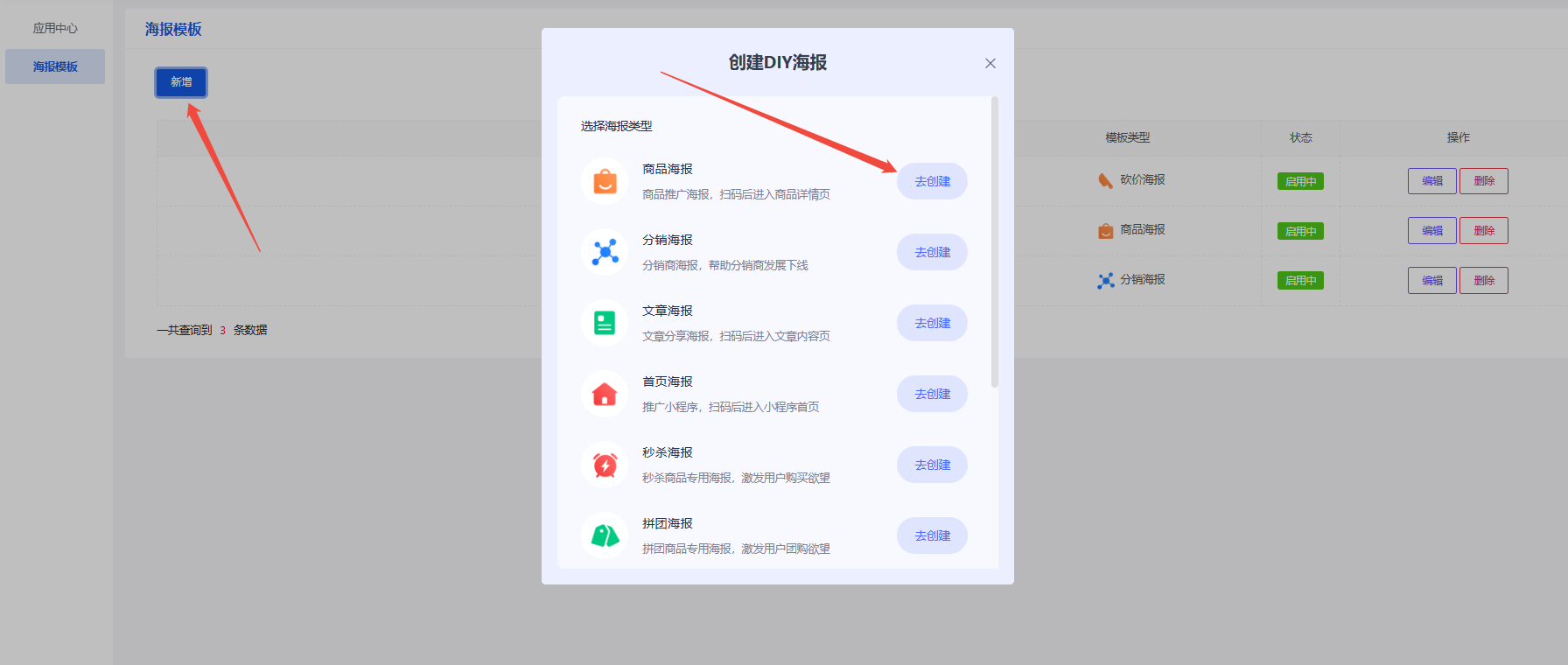Viewport: 1568px width, 665px height.
Task: Delete the 商品海报 template row
Action: tap(1483, 231)
